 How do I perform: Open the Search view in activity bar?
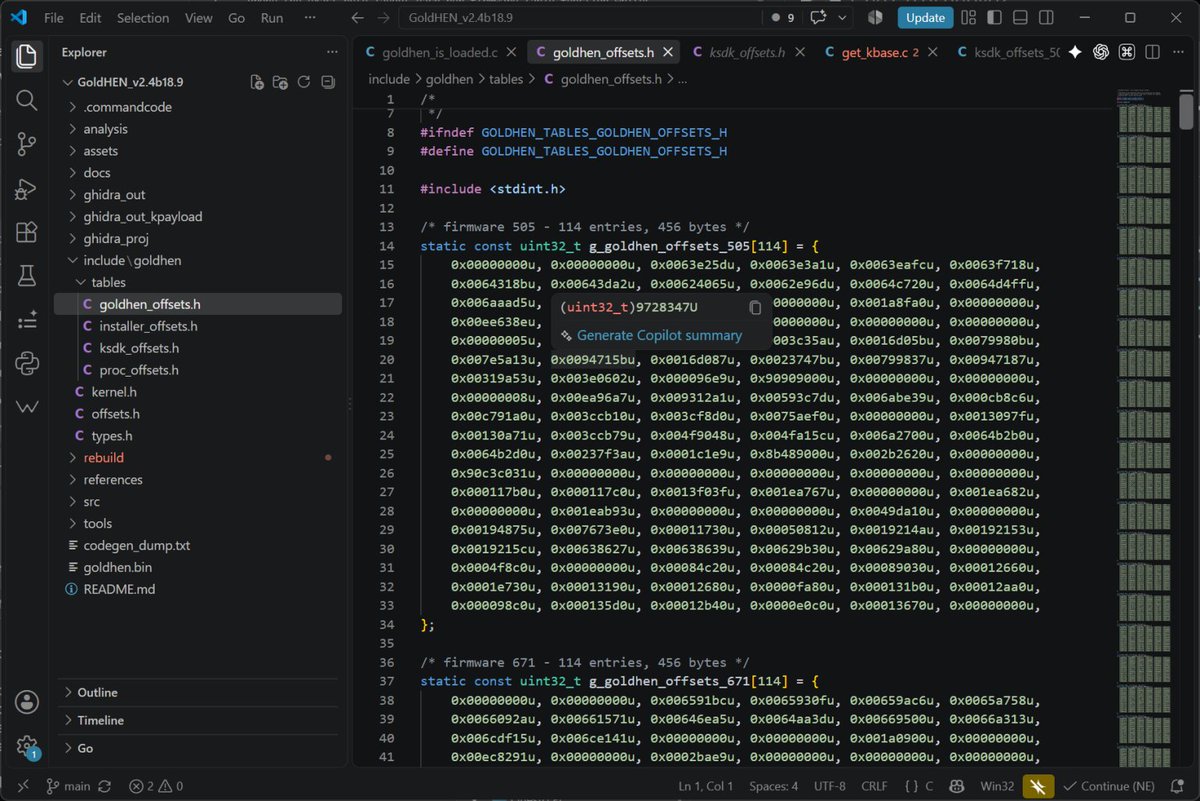coord(27,100)
